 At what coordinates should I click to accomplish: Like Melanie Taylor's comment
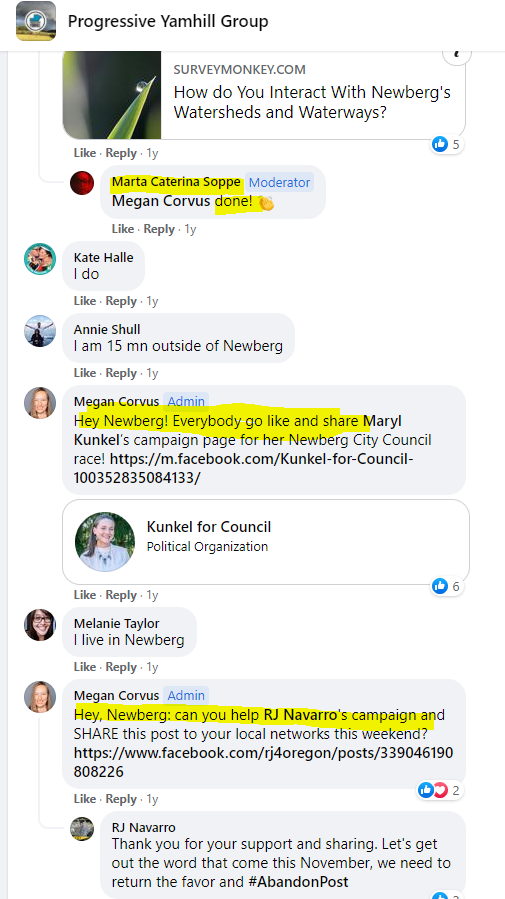click(x=85, y=667)
